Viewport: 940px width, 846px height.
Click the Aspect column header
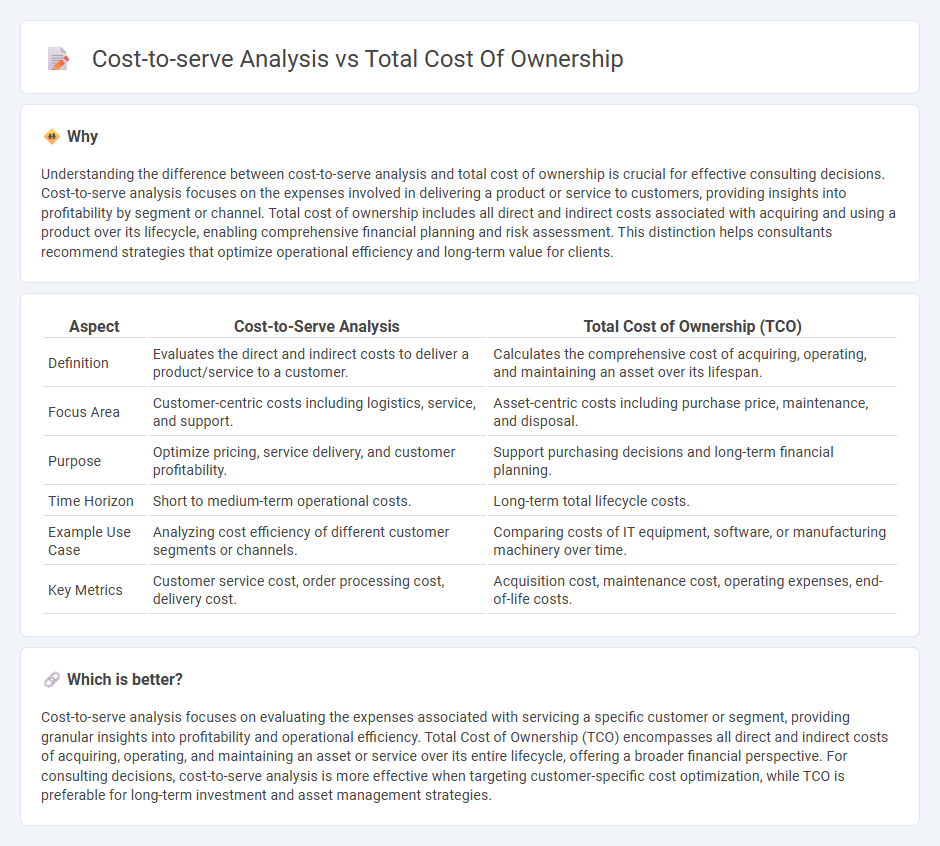[x=94, y=326]
